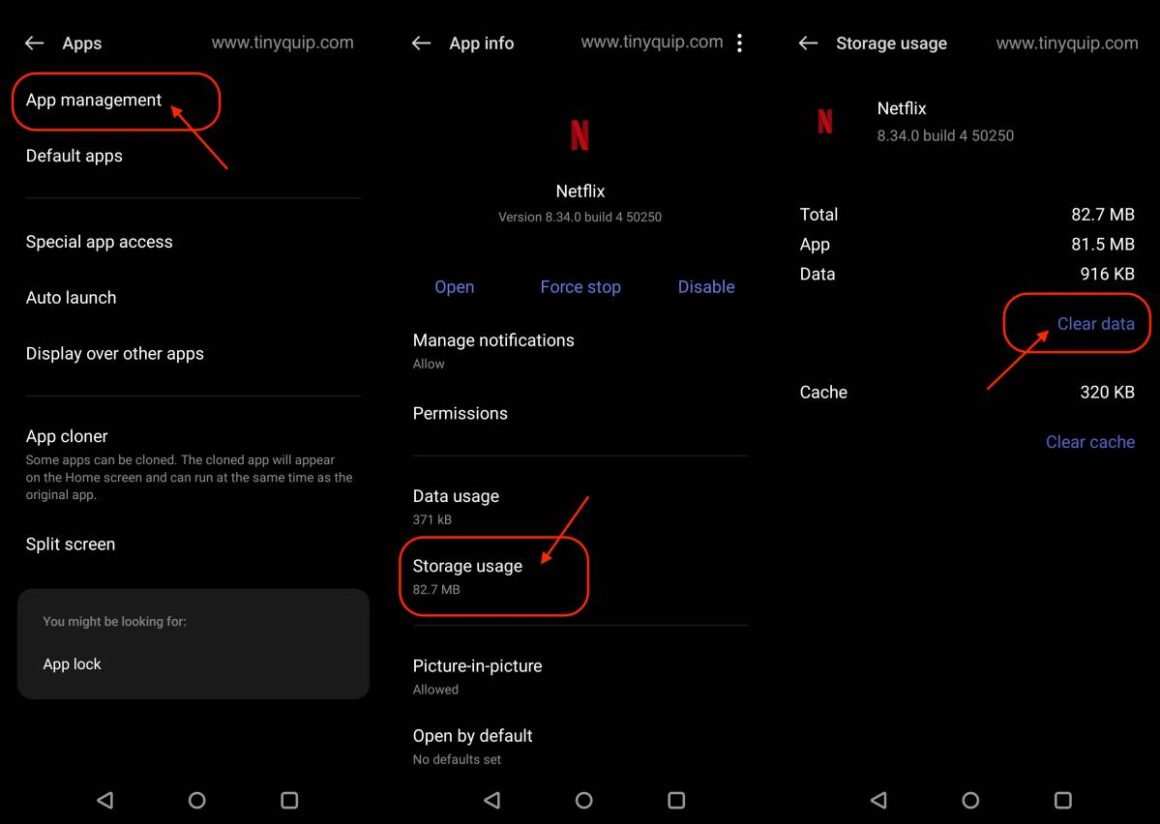Tap Clear cache for Netflix

click(1090, 442)
